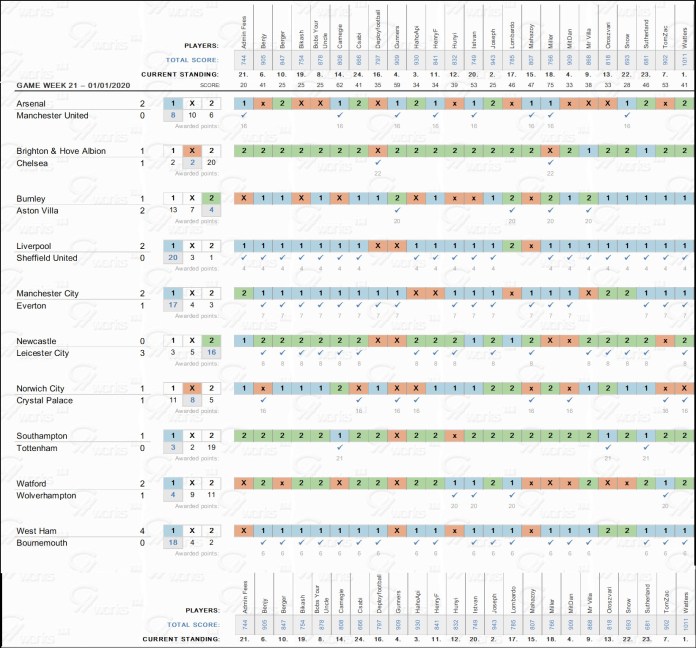Viewport: 696px width, 648px height.
Task: Click the Leicester City team name
Action: (x=44, y=353)
